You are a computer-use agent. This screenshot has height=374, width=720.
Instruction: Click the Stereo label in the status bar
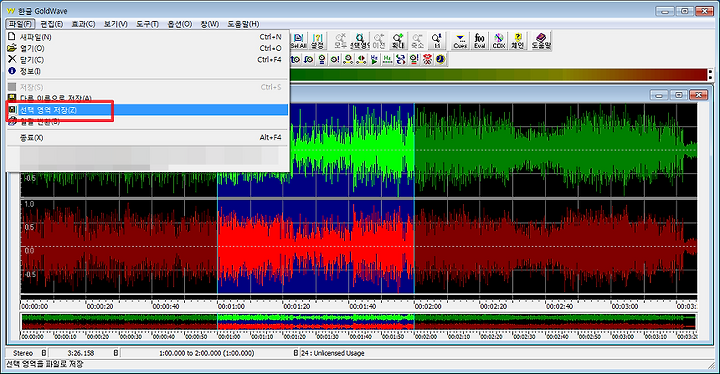click(22, 353)
